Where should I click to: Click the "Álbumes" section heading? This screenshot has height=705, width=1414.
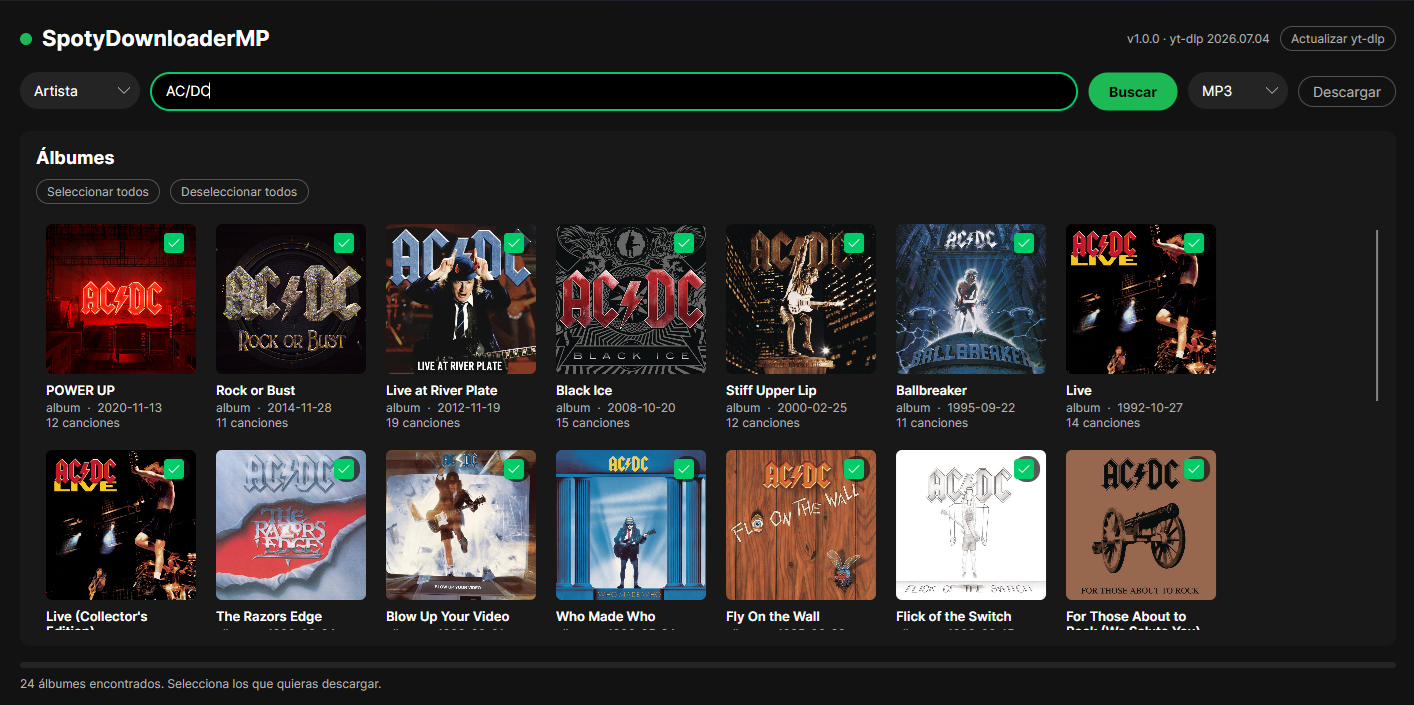[75, 157]
